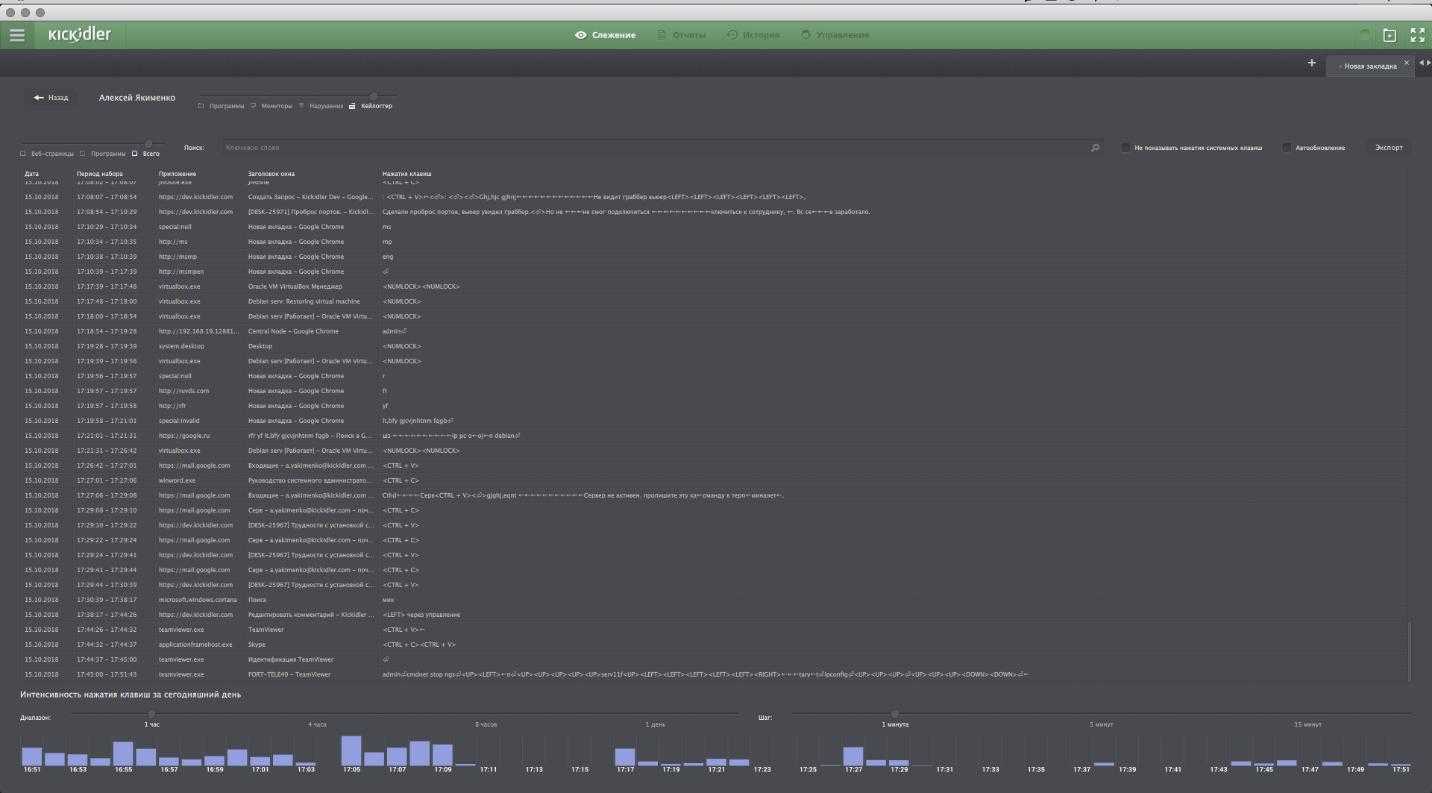Set step slider to 5 минут
Viewport: 1432px width, 793px height.
pos(1101,724)
